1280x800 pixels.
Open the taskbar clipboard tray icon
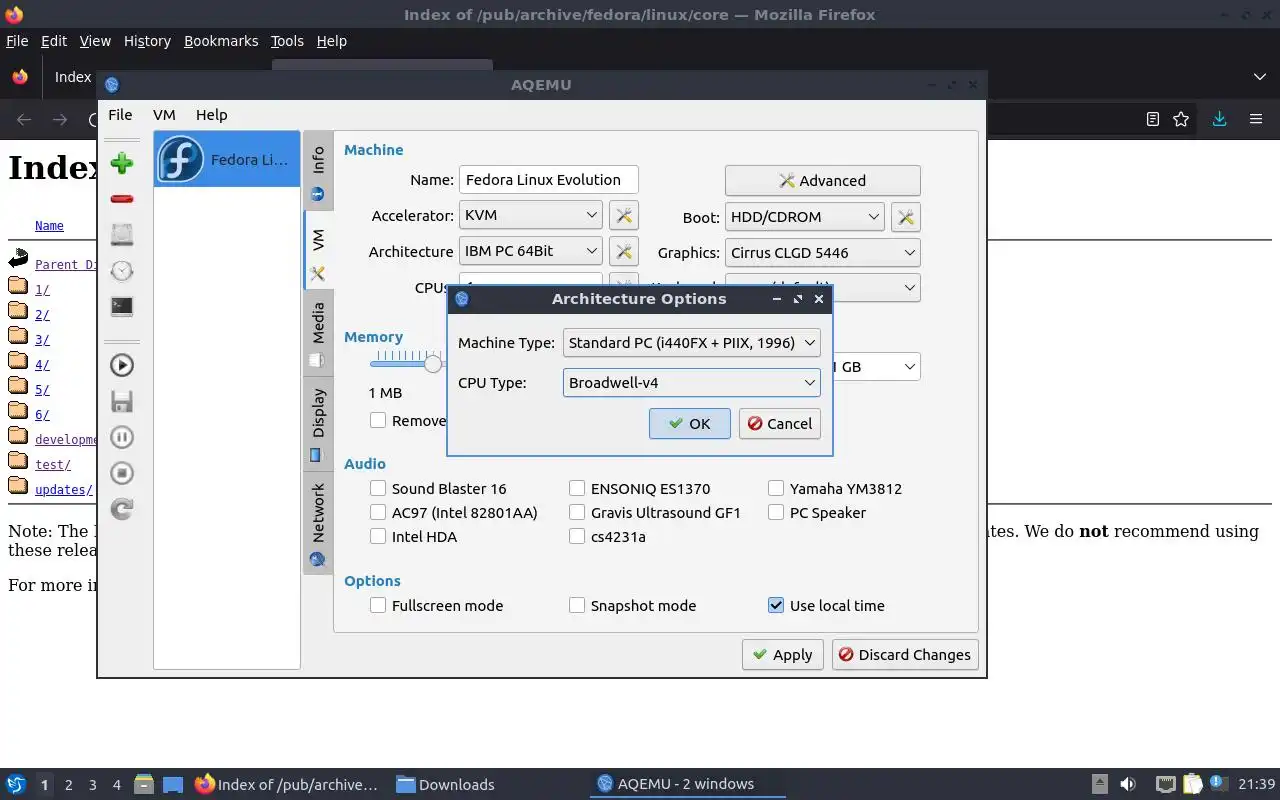(1192, 784)
